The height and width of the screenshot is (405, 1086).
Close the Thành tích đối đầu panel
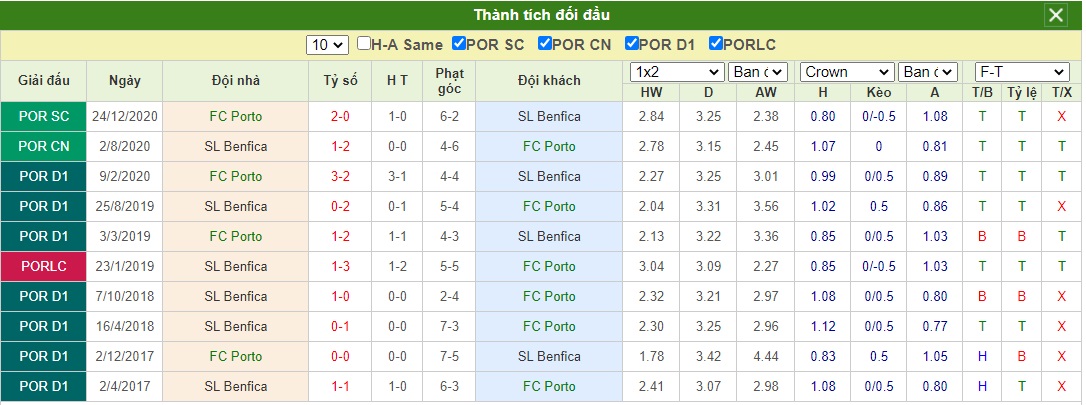[1056, 15]
